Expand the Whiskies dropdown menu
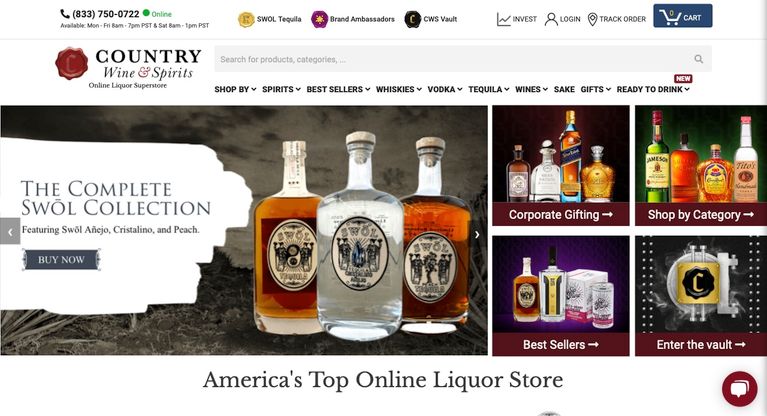 pos(399,89)
